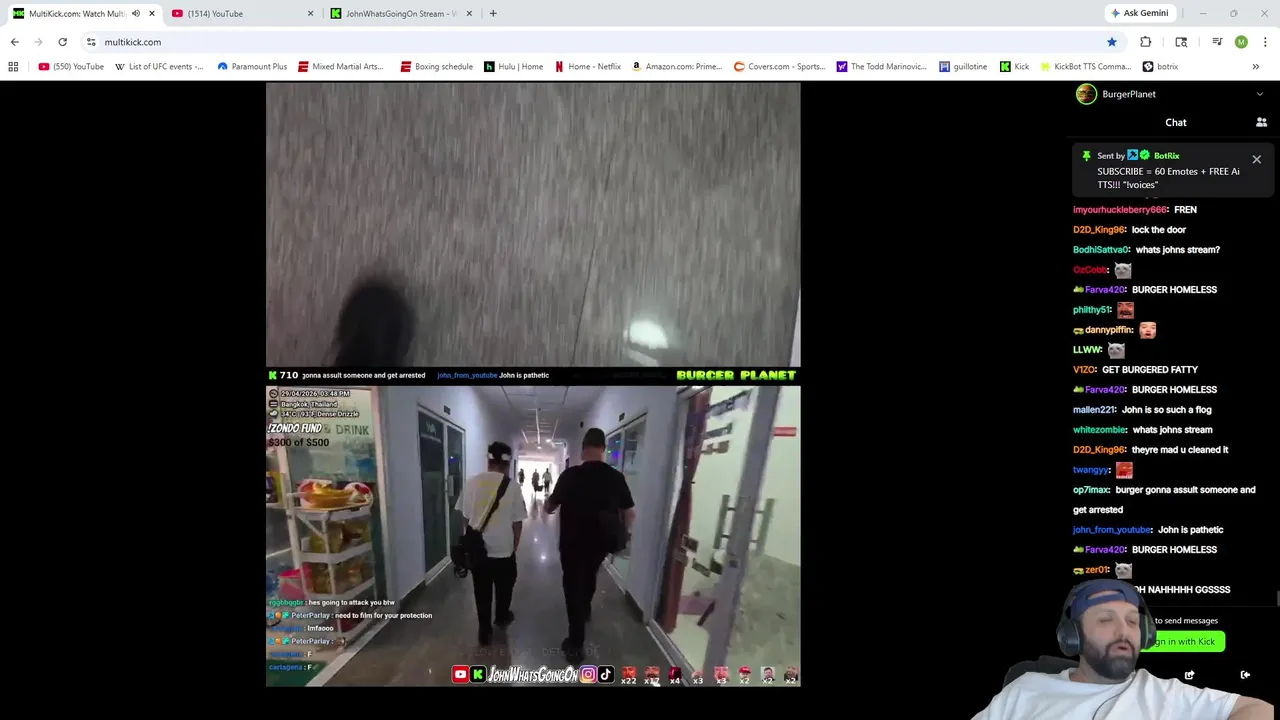
Task: Open a new browser tab
Action: [493, 14]
